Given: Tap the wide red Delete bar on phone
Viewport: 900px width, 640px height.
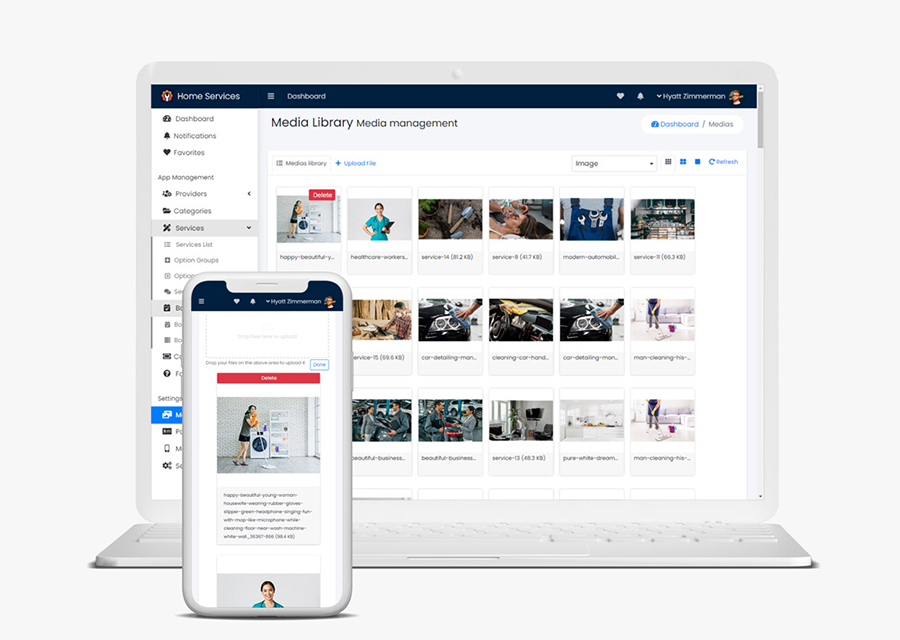Looking at the screenshot, I should (269, 378).
